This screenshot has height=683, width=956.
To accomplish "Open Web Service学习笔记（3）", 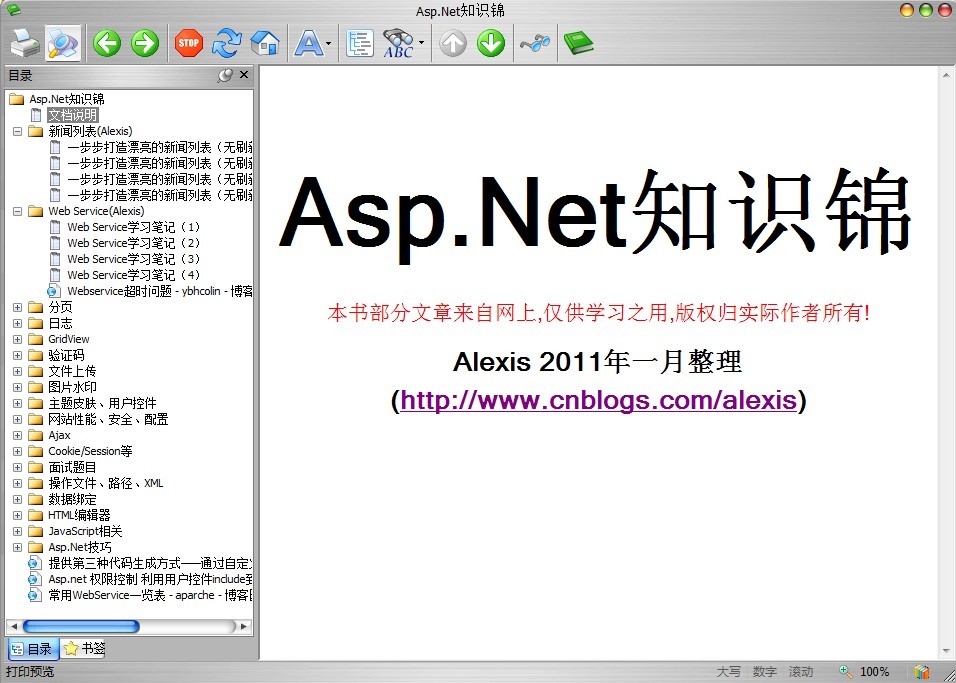I will click(134, 259).
